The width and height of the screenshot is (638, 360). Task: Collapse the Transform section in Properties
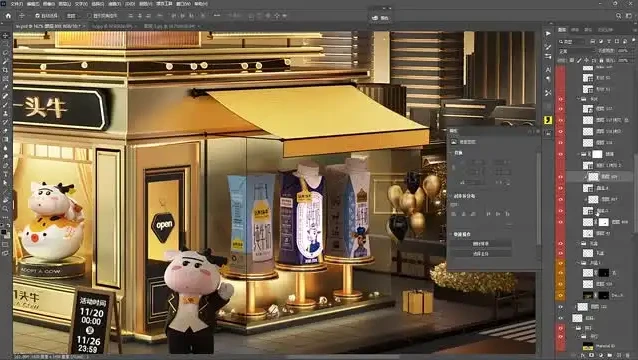point(451,153)
